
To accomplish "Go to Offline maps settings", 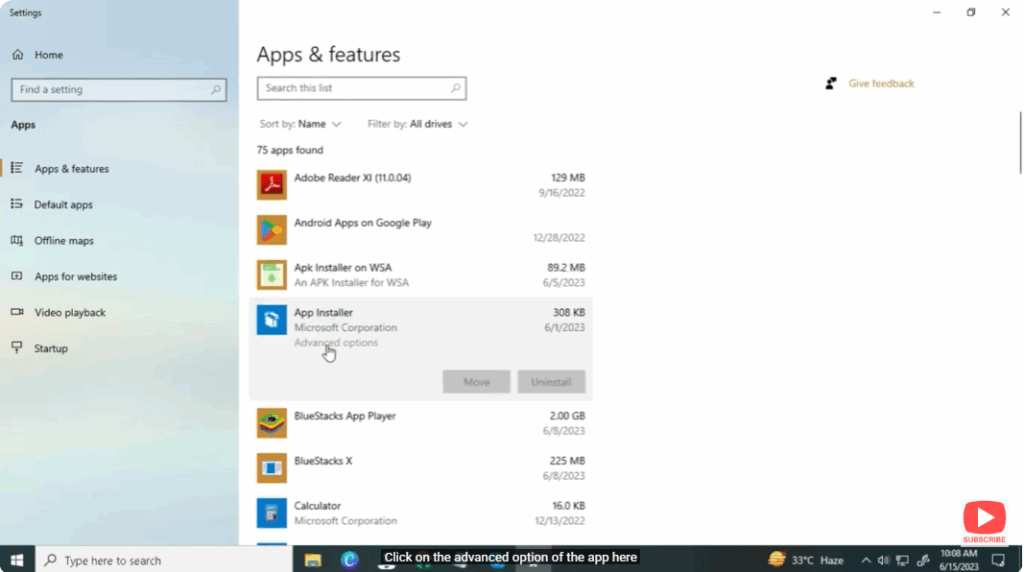I will [x=64, y=241].
